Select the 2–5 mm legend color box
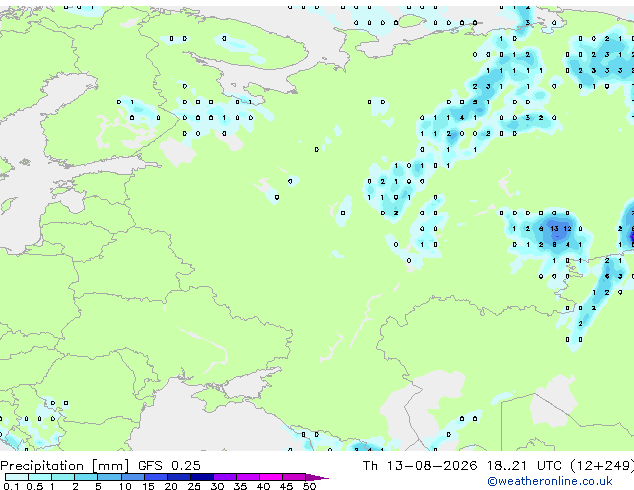Screen dimensions: 634x490 pyautogui.click(x=86, y=477)
